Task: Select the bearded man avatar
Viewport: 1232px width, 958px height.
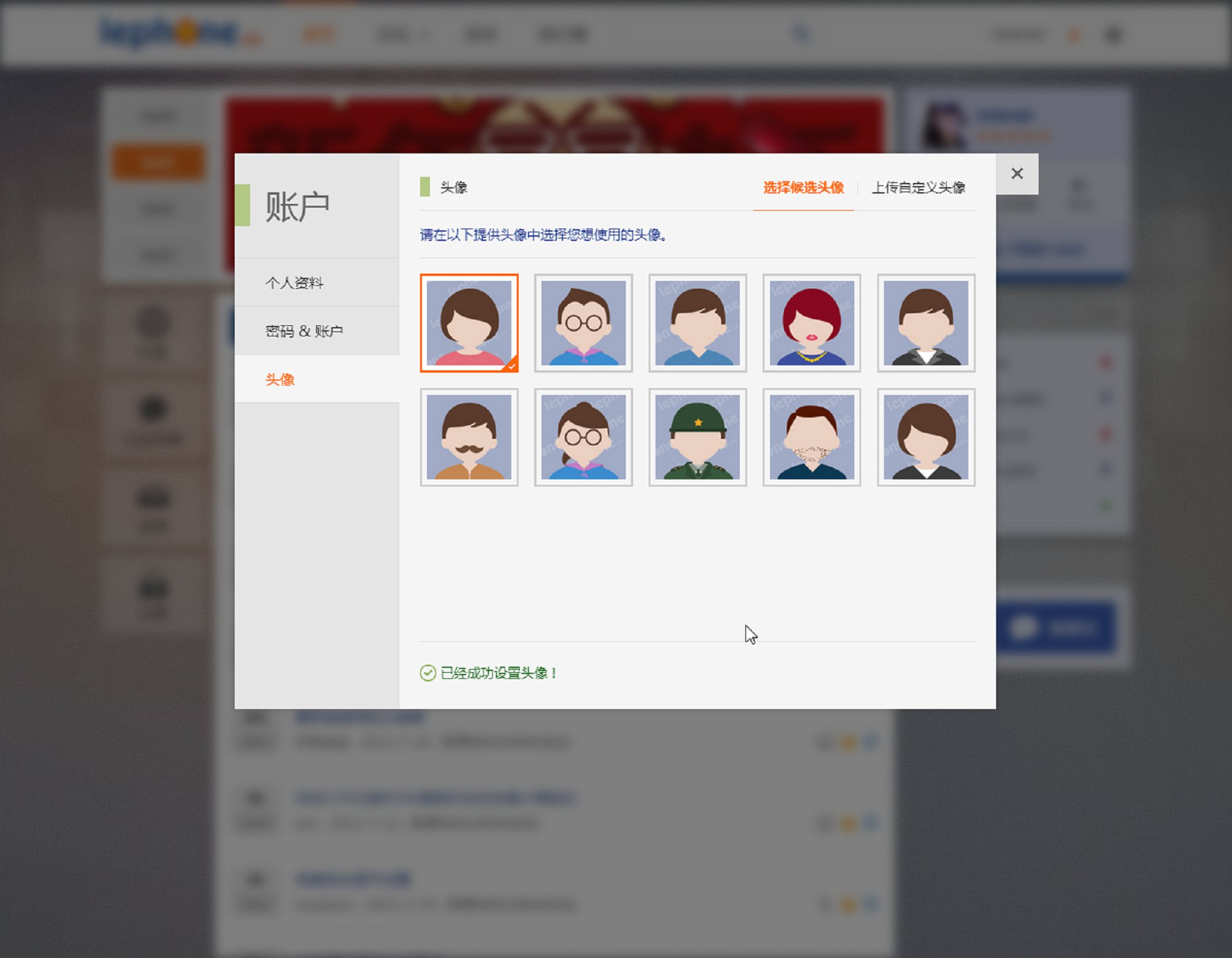Action: [811, 437]
